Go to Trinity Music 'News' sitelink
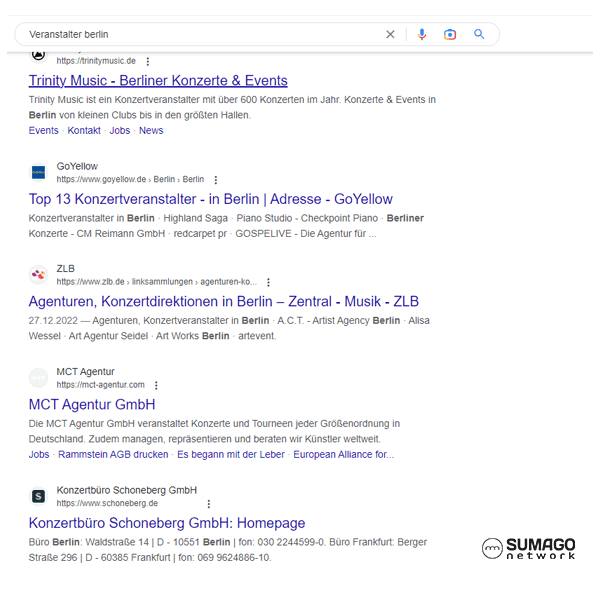 [x=151, y=130]
